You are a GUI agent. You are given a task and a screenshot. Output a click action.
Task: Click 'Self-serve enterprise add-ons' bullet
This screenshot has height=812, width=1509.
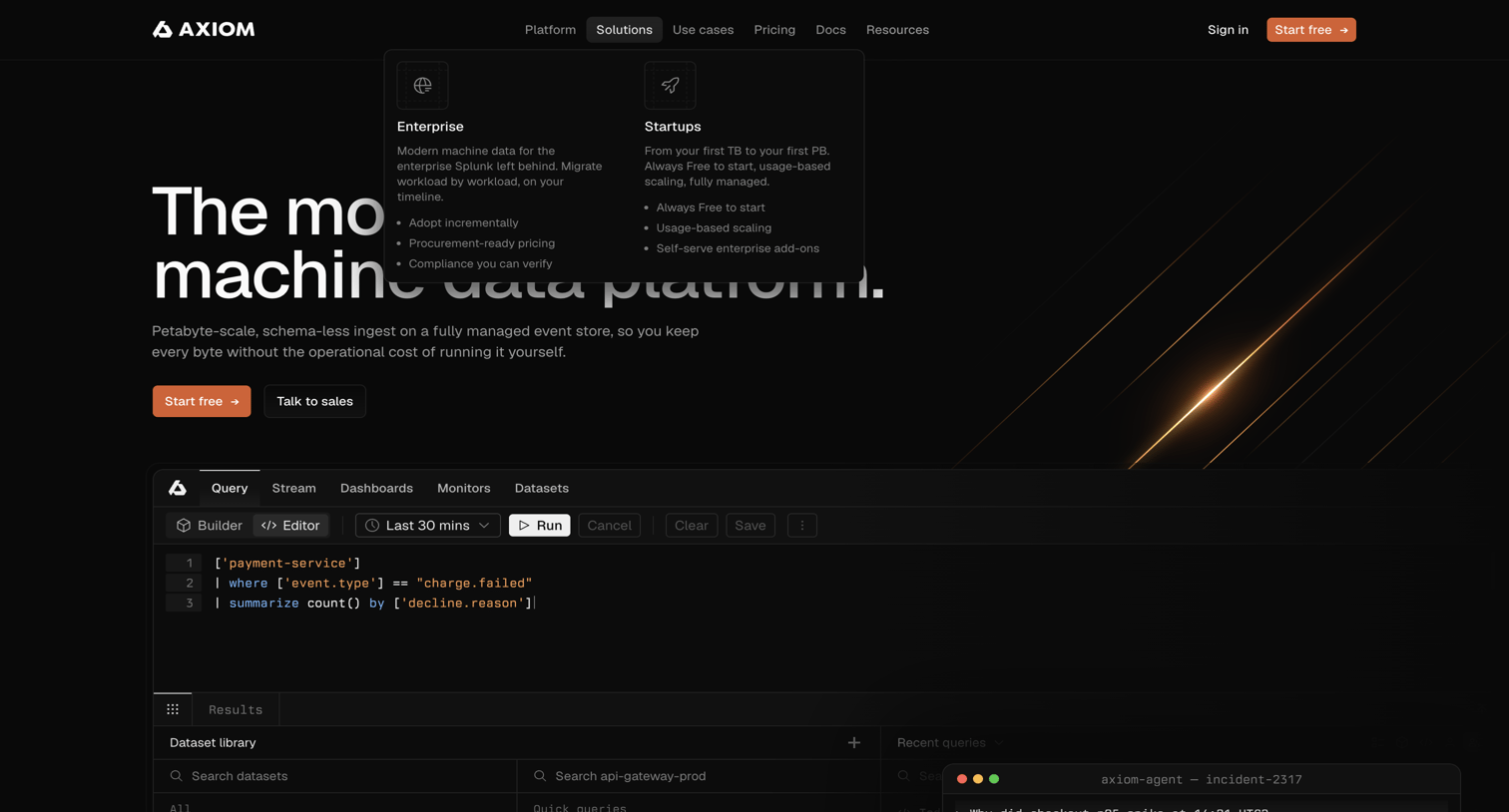(x=738, y=248)
